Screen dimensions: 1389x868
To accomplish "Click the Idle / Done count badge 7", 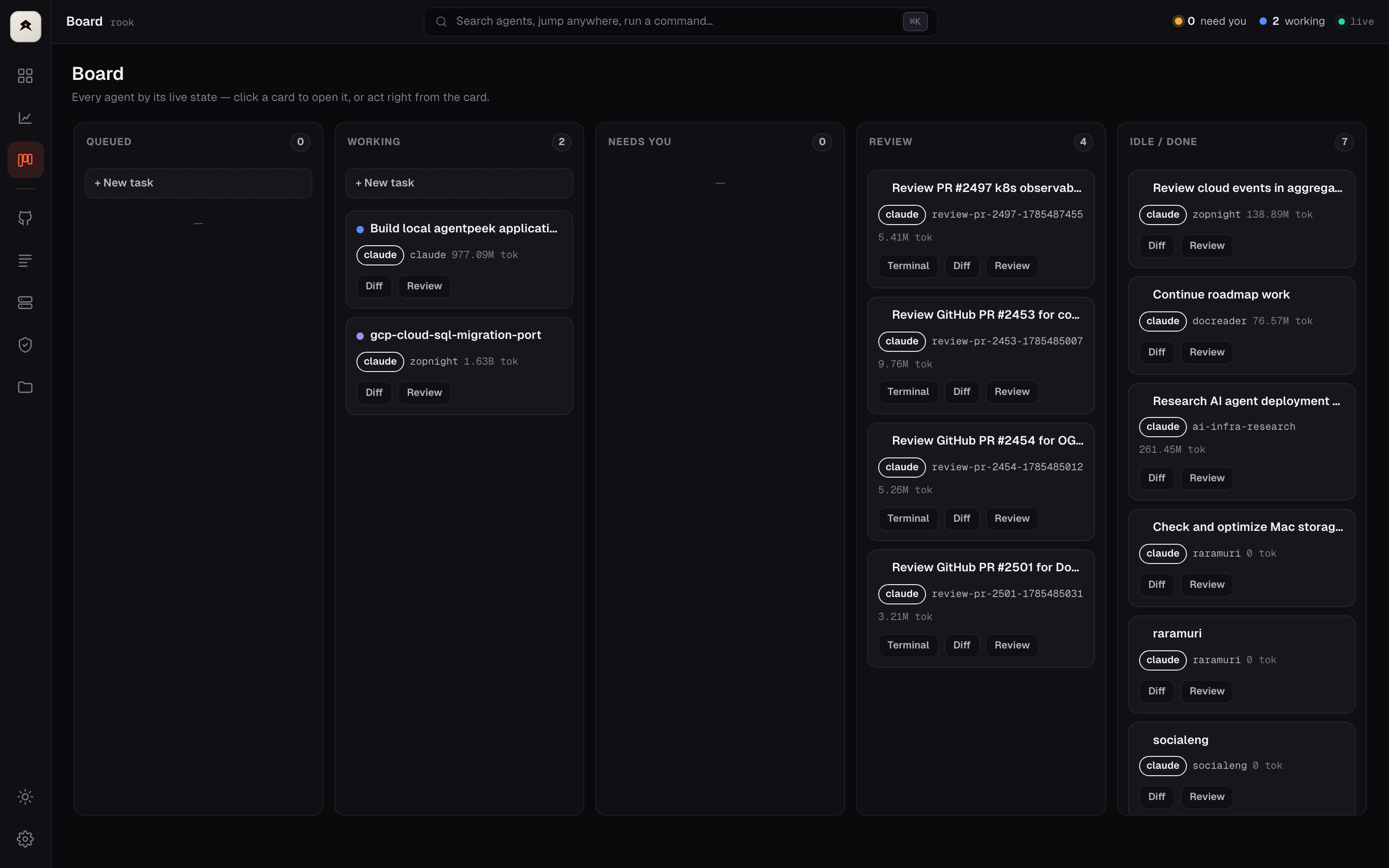I will point(1344,142).
